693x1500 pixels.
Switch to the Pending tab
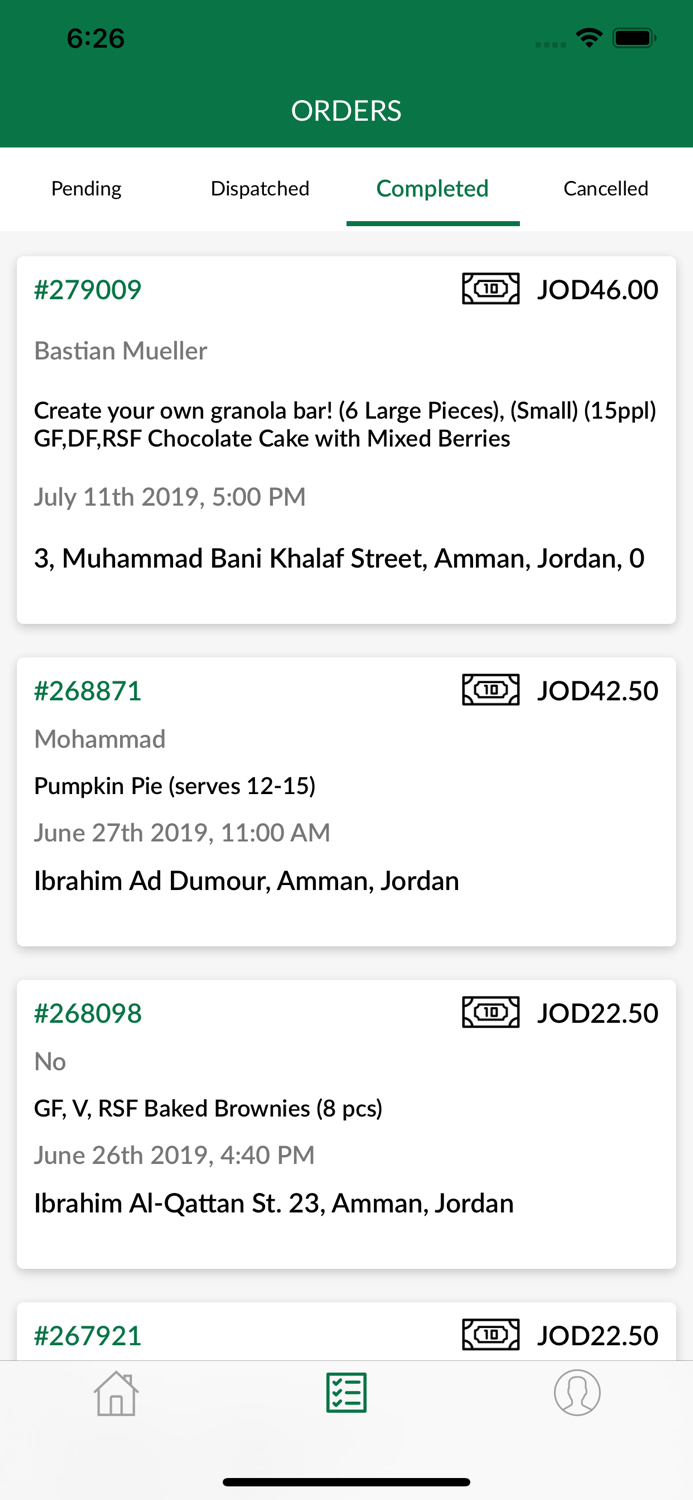(x=86, y=188)
